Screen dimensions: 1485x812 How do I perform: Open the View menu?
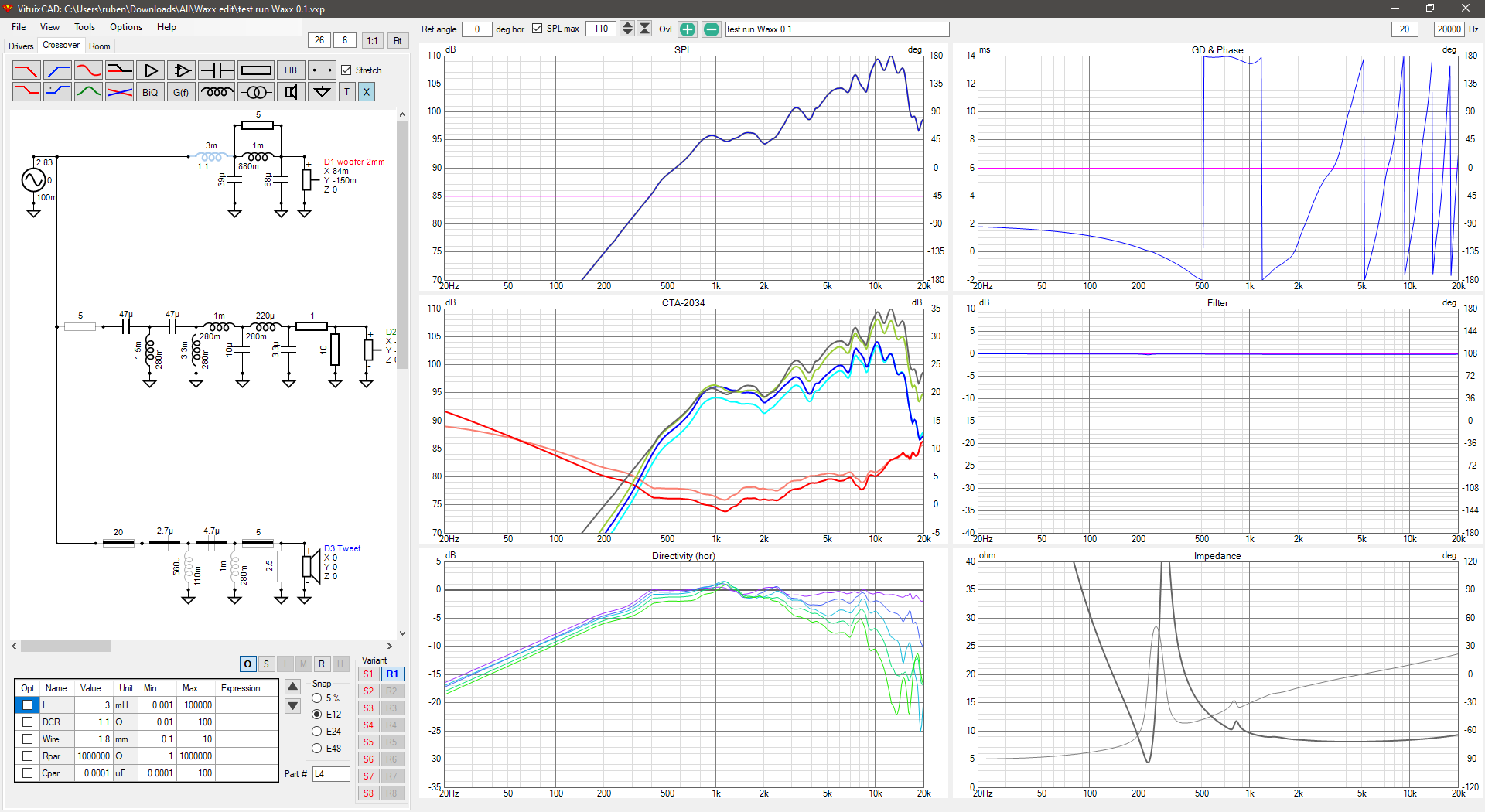point(49,27)
